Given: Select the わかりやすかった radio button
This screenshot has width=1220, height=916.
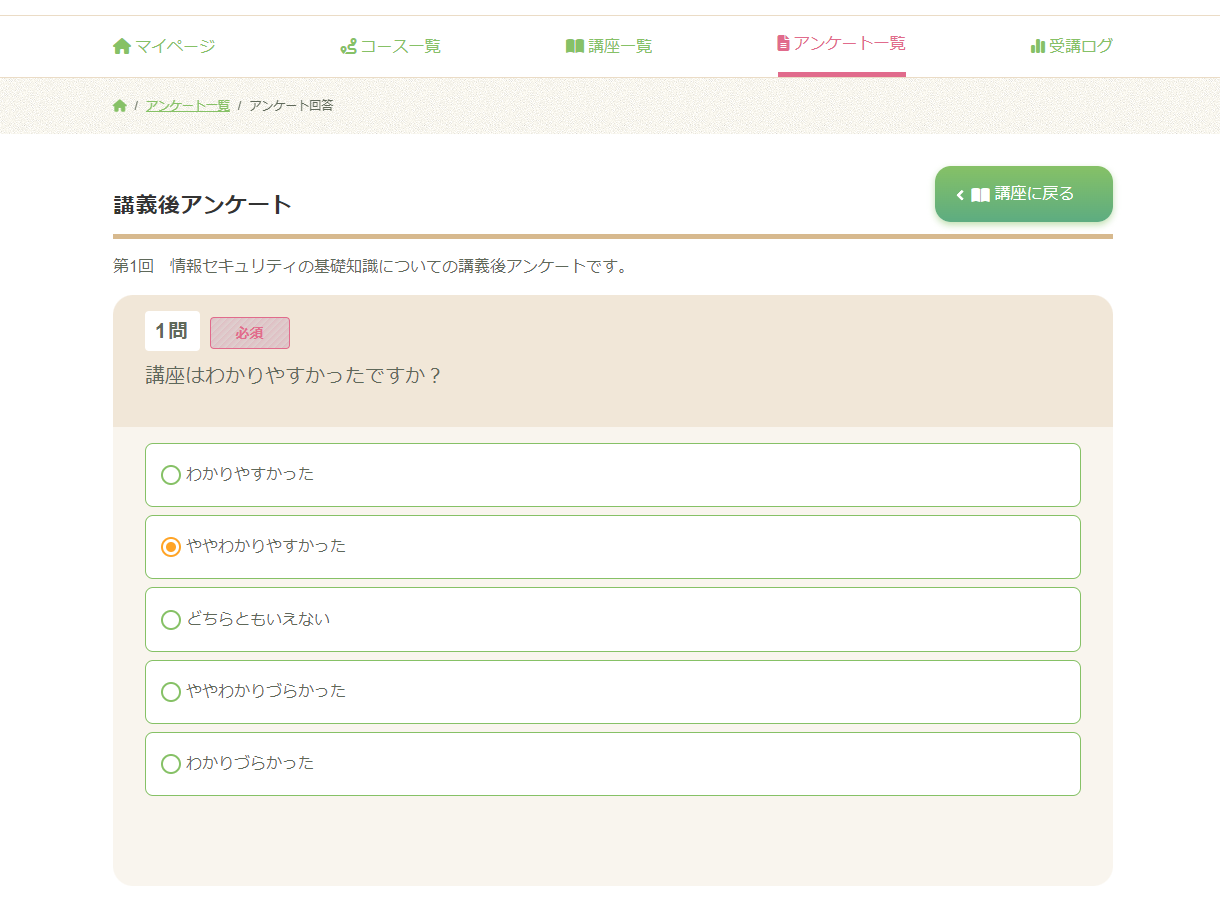Looking at the screenshot, I should tap(171, 475).
